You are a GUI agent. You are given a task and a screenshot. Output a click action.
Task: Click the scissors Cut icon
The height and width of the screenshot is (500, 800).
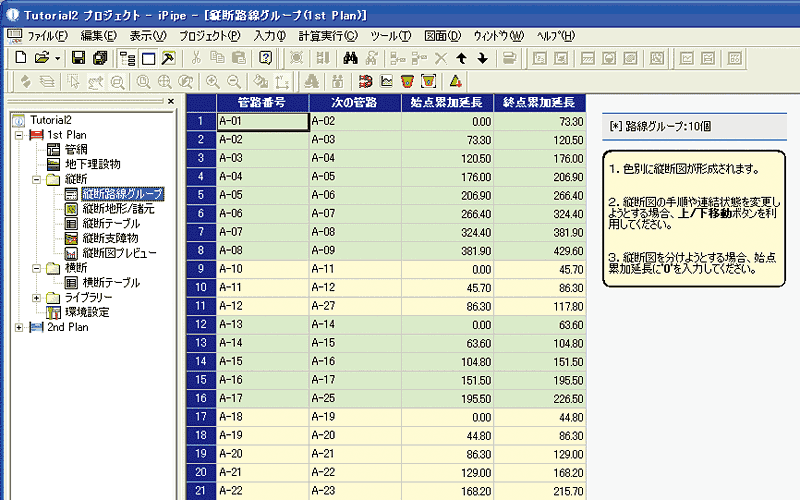(196, 58)
